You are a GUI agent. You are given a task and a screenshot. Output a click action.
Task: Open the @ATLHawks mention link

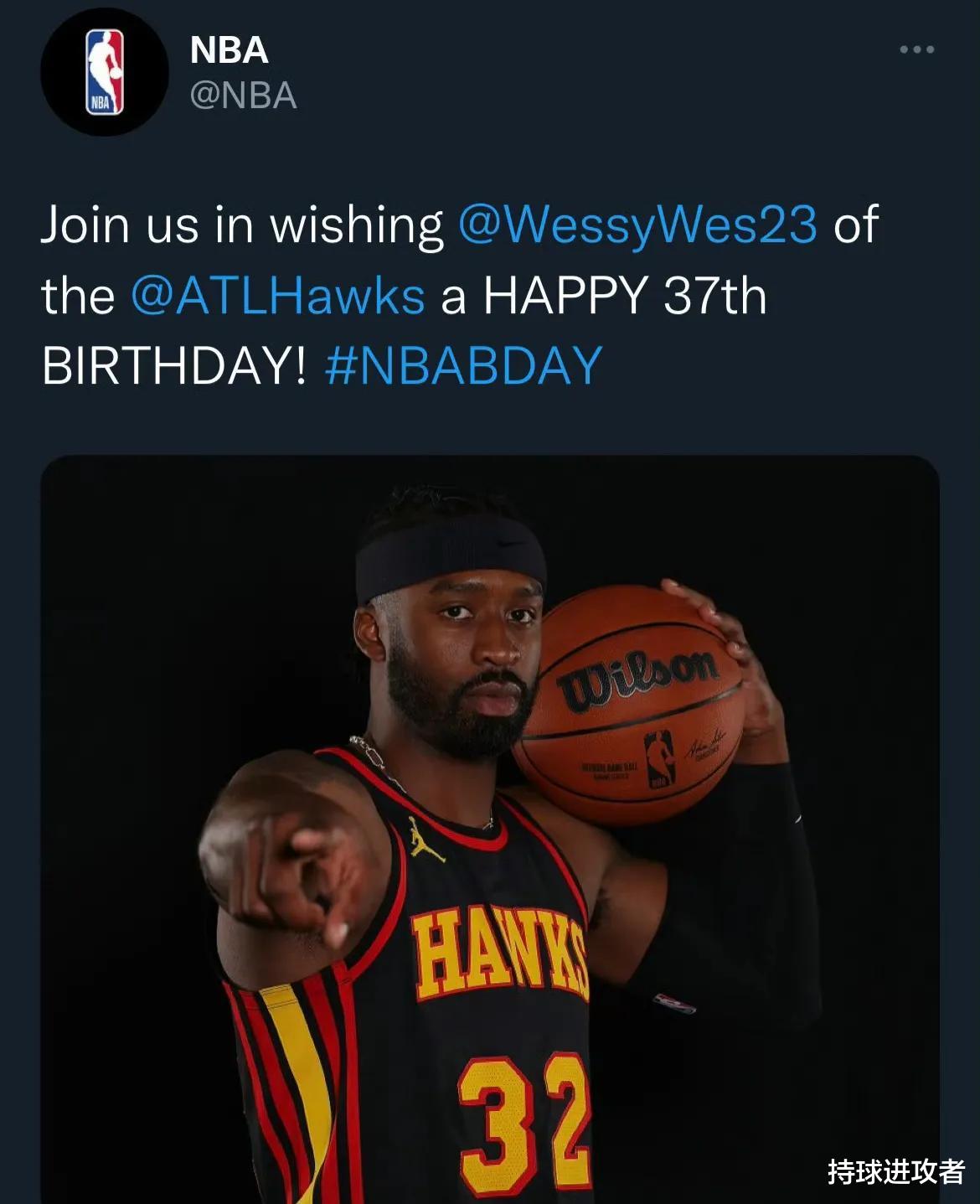pyautogui.click(x=277, y=296)
